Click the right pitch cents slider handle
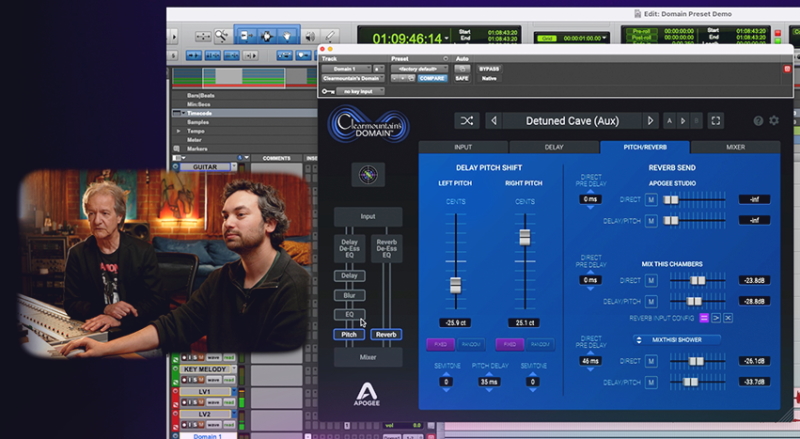 (523, 238)
